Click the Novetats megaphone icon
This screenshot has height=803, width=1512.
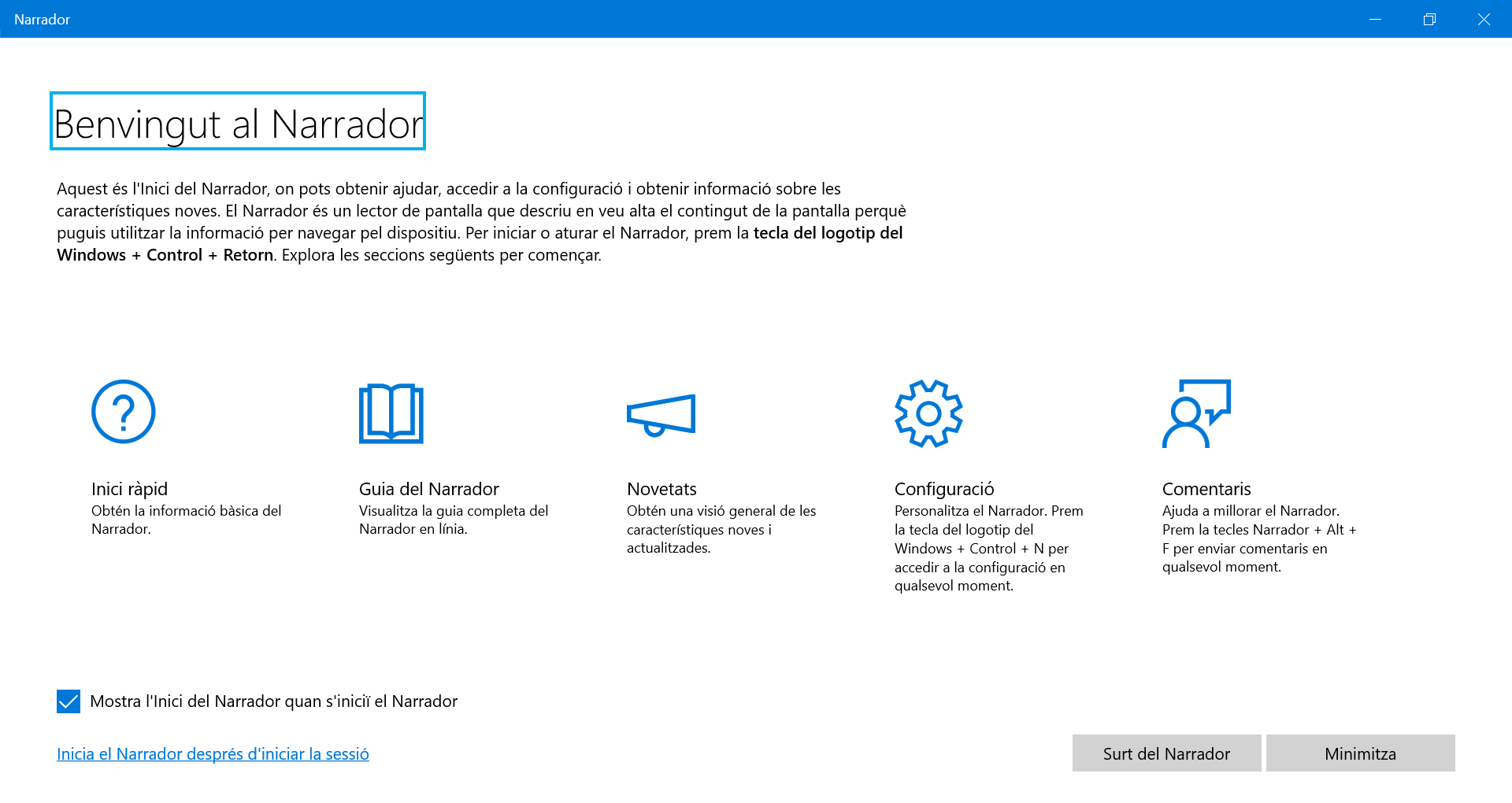point(661,414)
